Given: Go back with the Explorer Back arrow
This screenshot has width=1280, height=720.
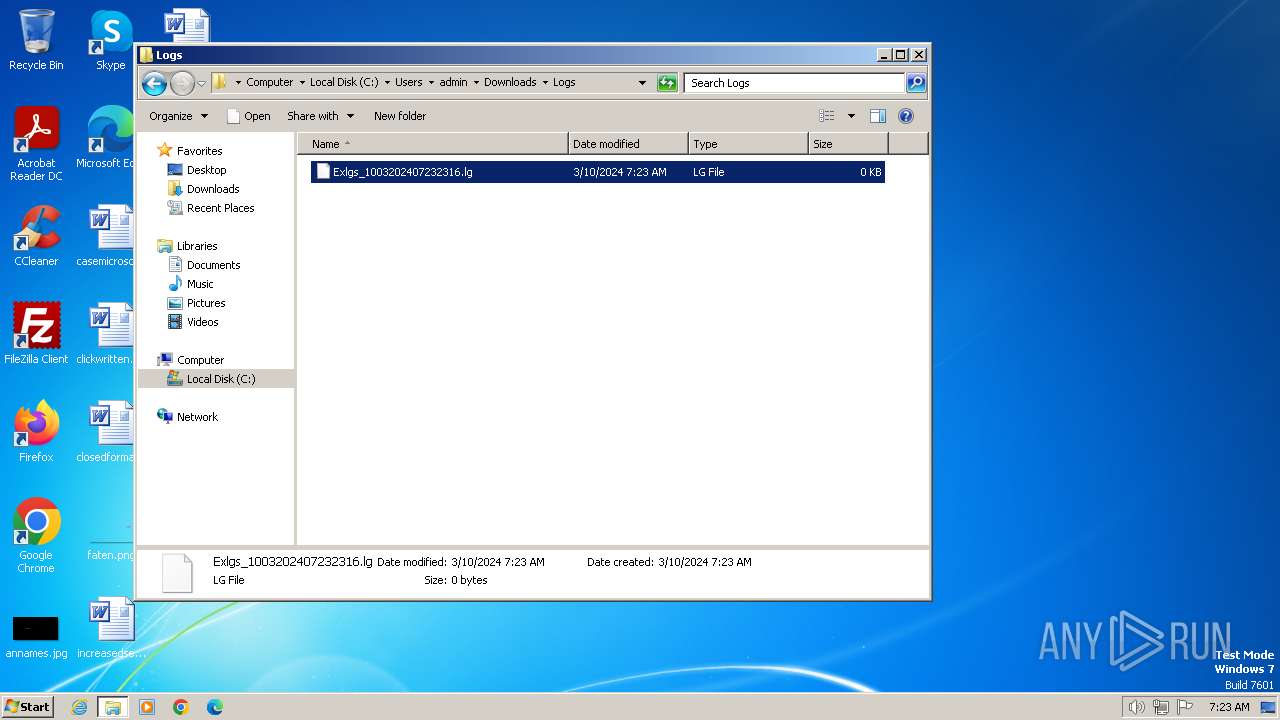Looking at the screenshot, I should 154,83.
